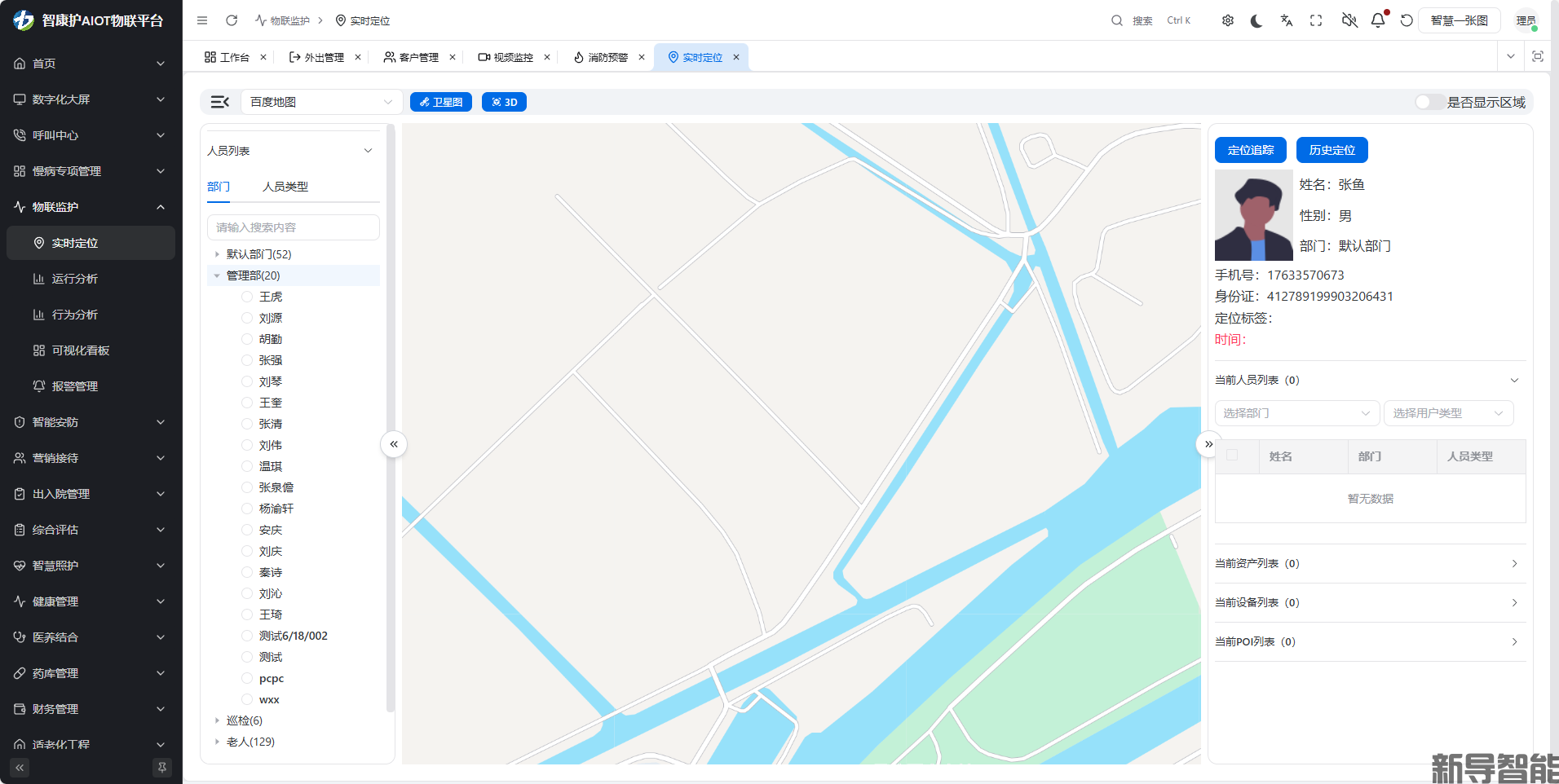Click the refresh page icon in header
Viewport: 1559px width, 784px height.
pyautogui.click(x=232, y=20)
